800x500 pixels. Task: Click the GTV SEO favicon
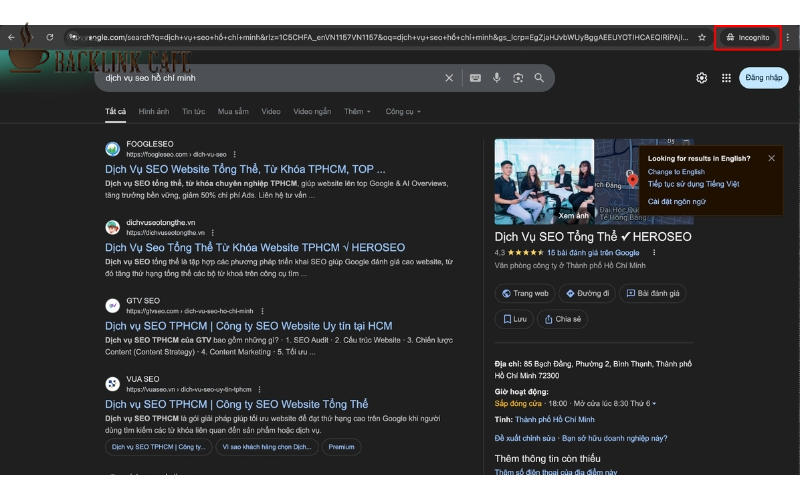point(112,306)
